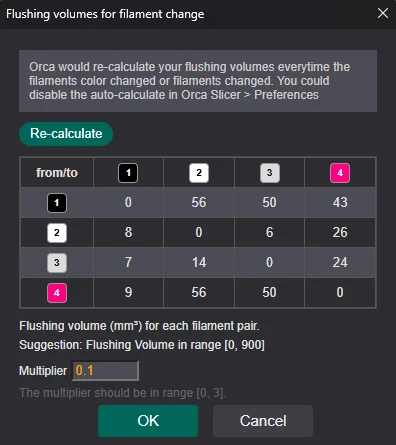Click white filament 2 swatch in header row
Screen dimensions: 396x445
click(199, 173)
